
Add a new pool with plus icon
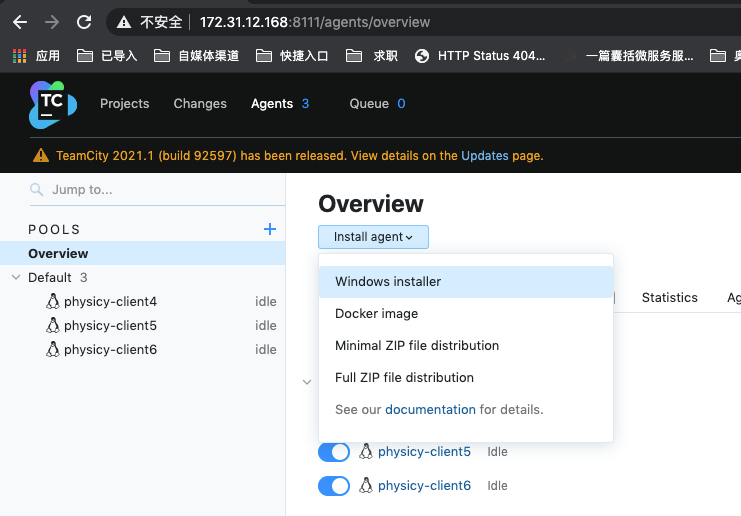point(270,229)
